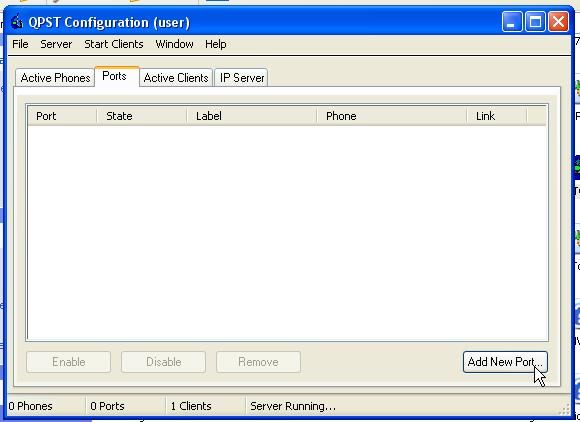Minimize the QPST Configuration window
Viewport: 580px width, 422px height.
coord(512,21)
